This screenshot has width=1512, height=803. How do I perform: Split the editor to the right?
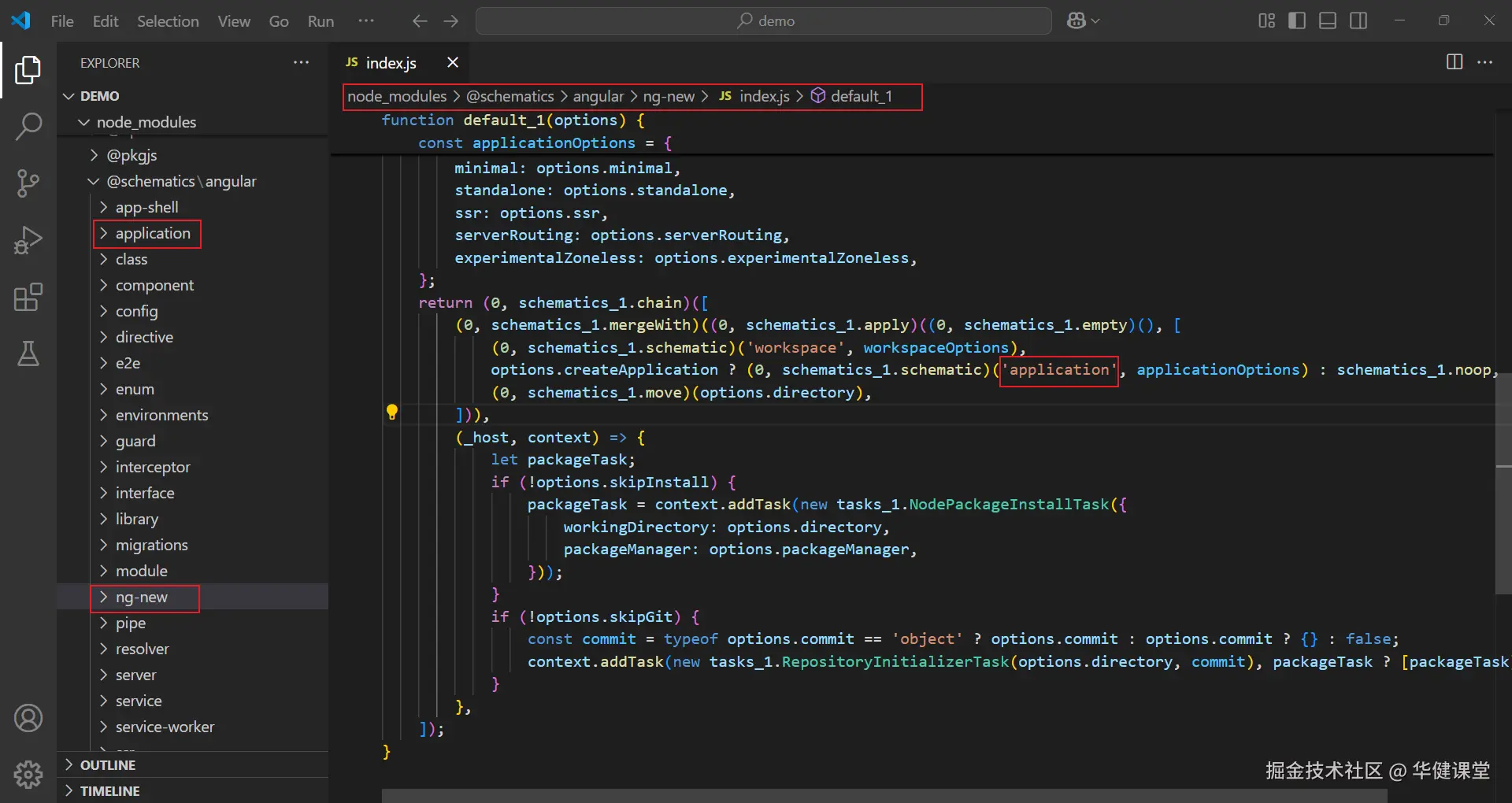(x=1455, y=62)
